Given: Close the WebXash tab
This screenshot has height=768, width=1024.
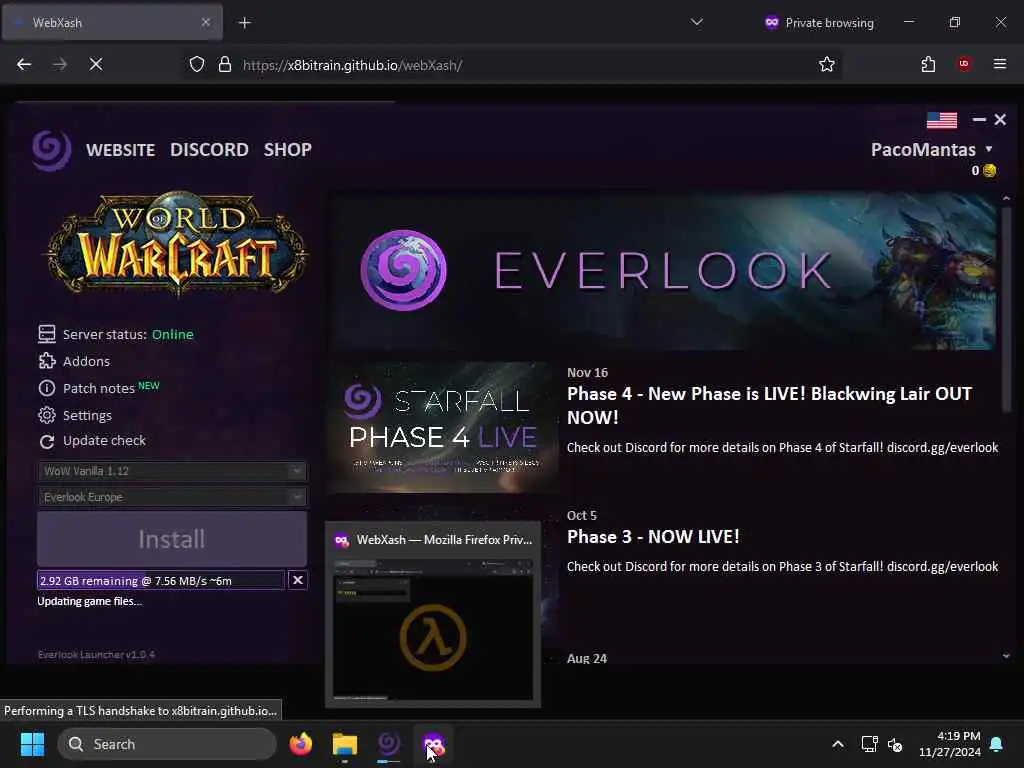Looking at the screenshot, I should click(206, 22).
